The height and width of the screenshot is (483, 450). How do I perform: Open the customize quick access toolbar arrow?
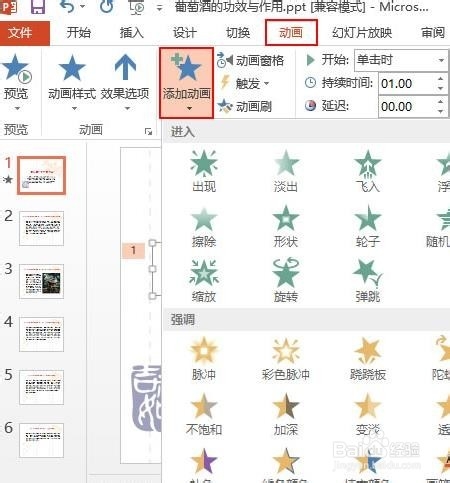tap(160, 8)
